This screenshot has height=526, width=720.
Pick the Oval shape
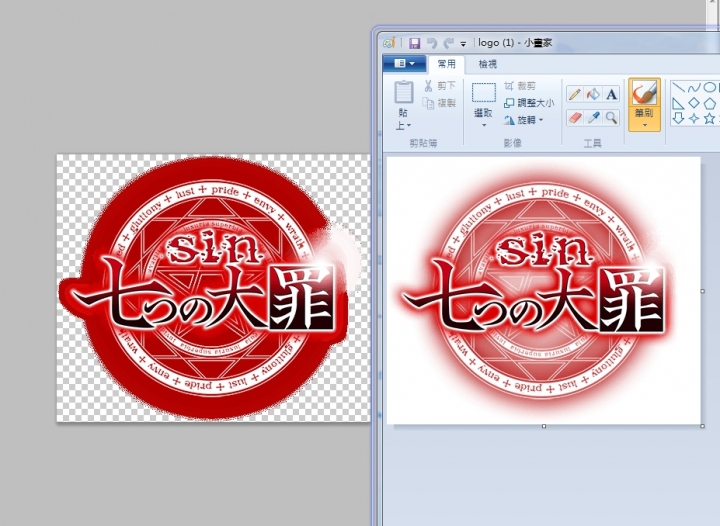[710, 87]
